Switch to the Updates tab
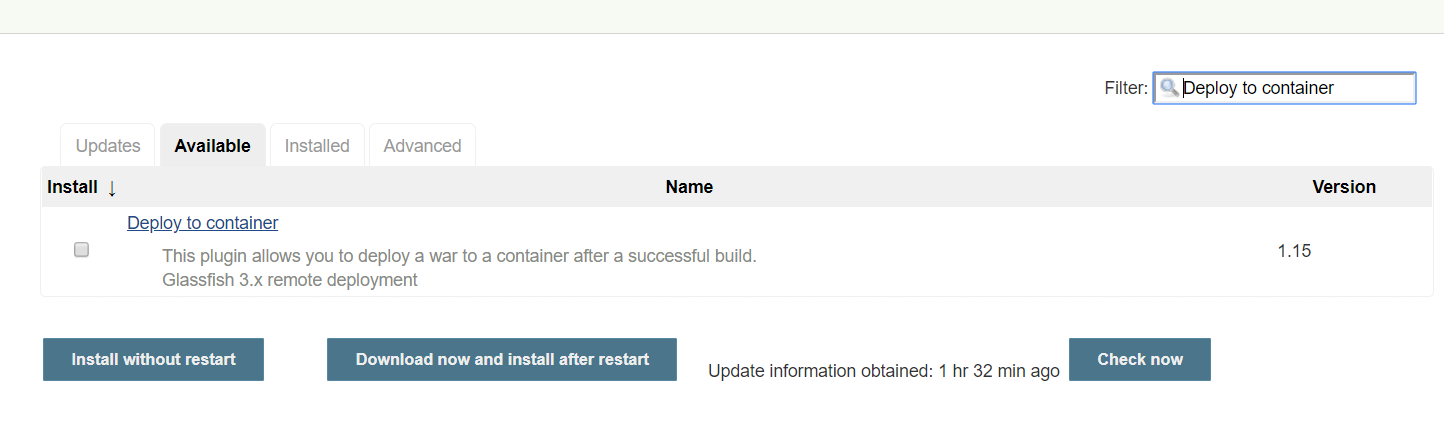The height and width of the screenshot is (426, 1444). point(108,146)
